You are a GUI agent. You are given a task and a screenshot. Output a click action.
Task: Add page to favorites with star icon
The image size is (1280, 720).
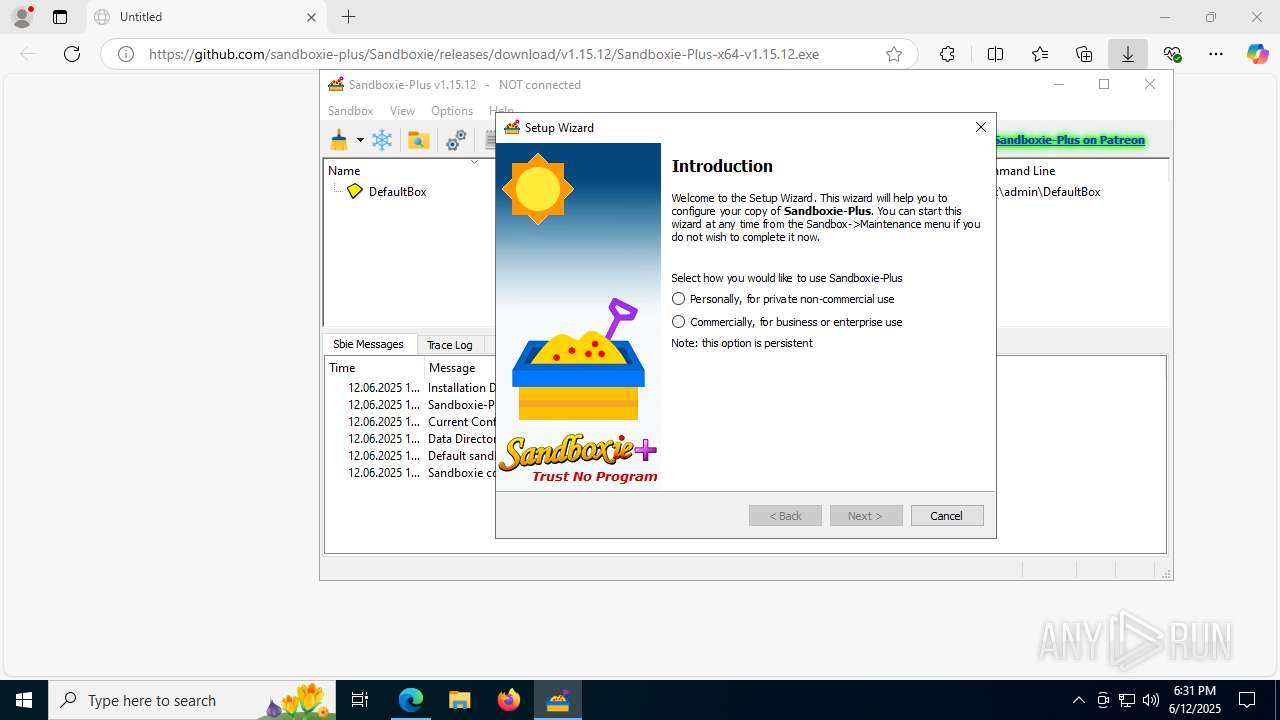click(894, 54)
